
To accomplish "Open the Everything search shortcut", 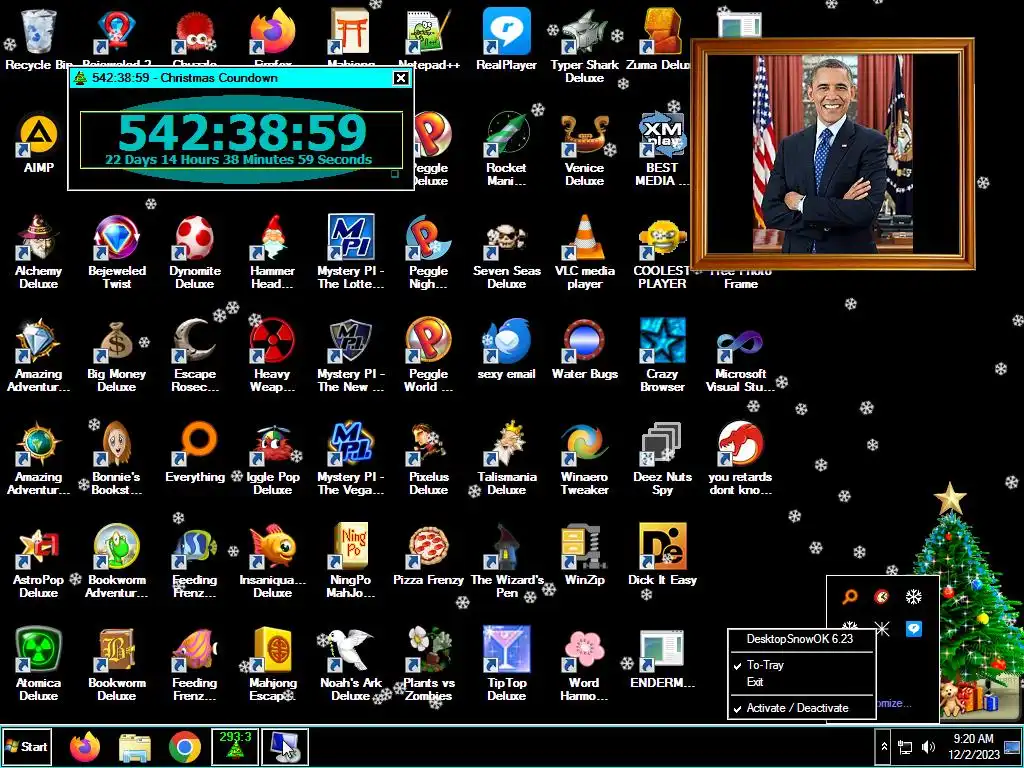I will tap(195, 452).
